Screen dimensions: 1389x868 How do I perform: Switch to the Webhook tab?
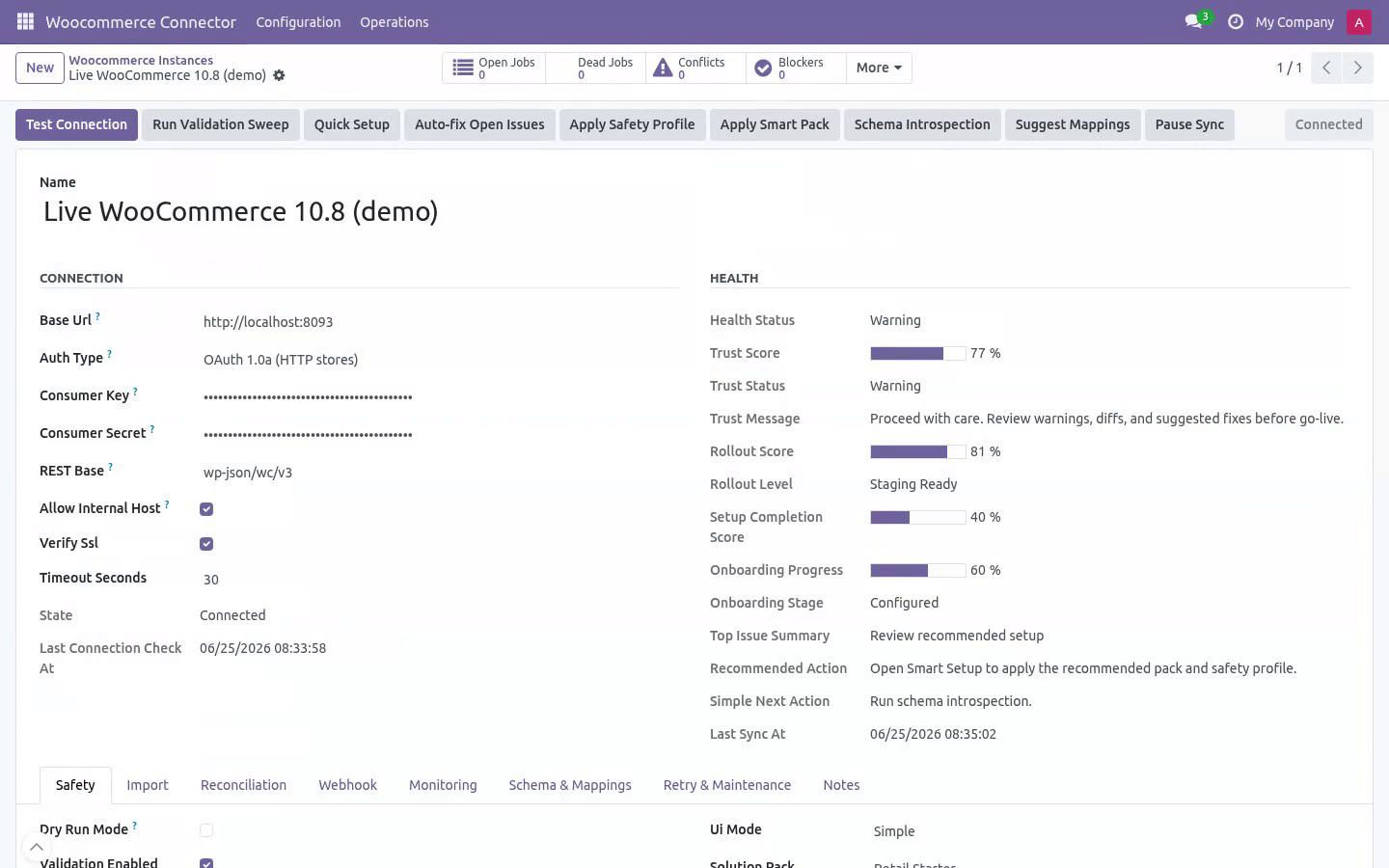(x=347, y=785)
